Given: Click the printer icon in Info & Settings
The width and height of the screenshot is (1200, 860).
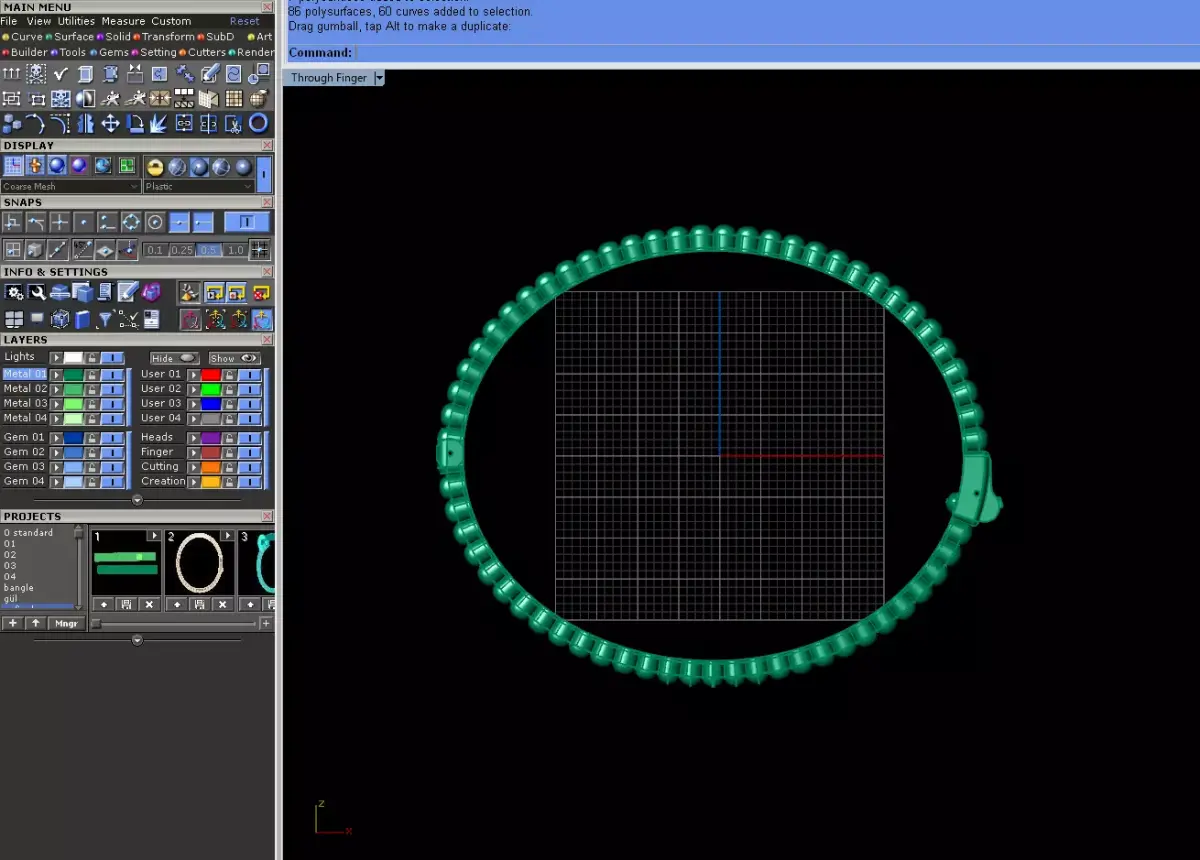Looking at the screenshot, I should 60,292.
